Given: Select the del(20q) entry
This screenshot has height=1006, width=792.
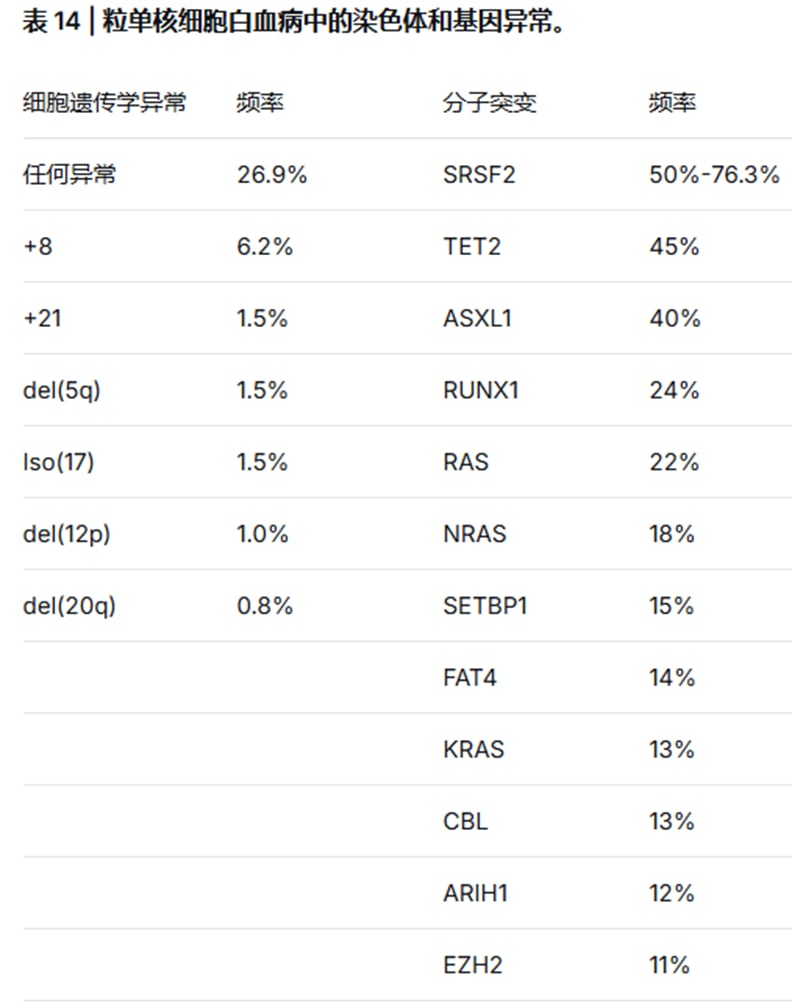Looking at the screenshot, I should tap(69, 606).
